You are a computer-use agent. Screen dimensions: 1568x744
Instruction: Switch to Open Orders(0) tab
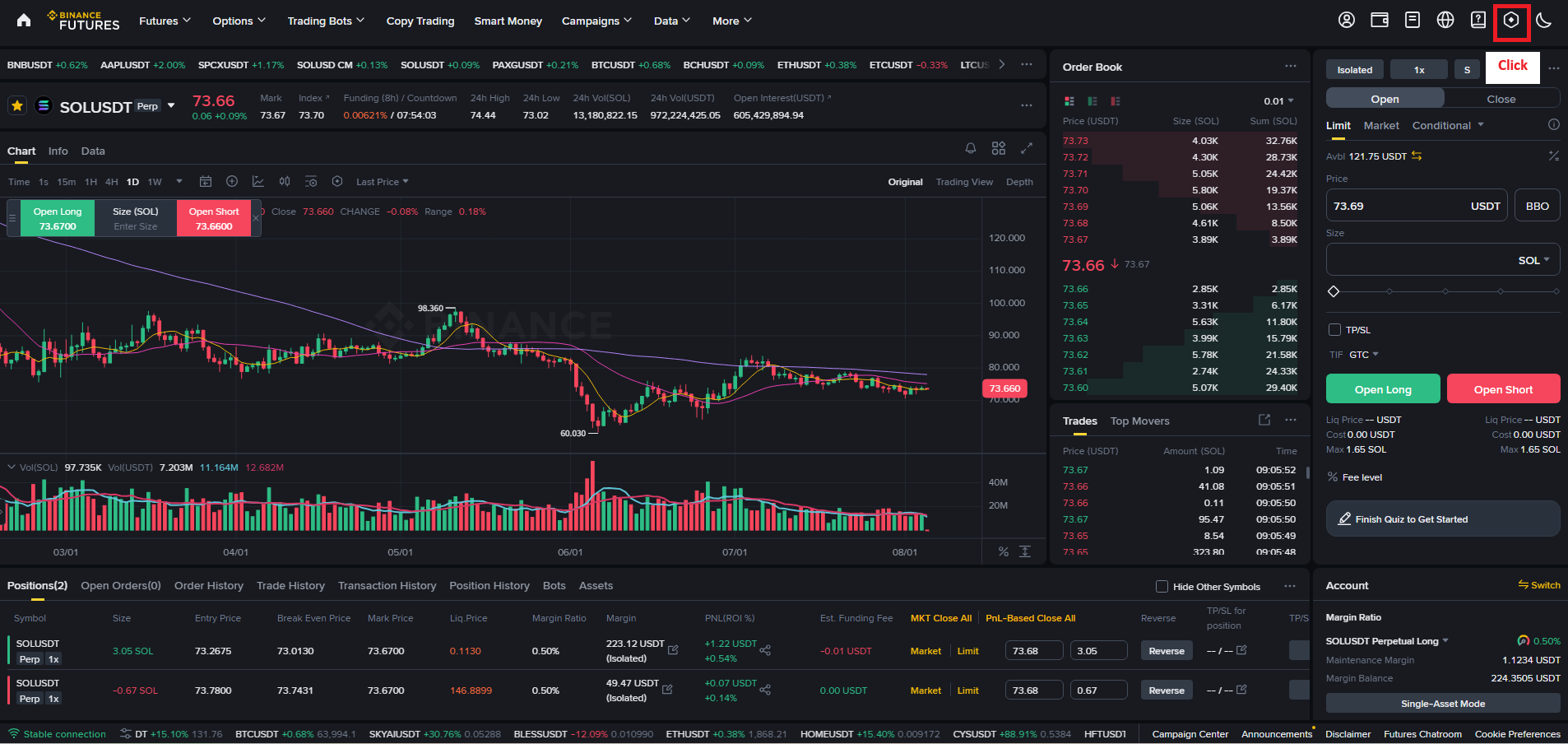121,585
